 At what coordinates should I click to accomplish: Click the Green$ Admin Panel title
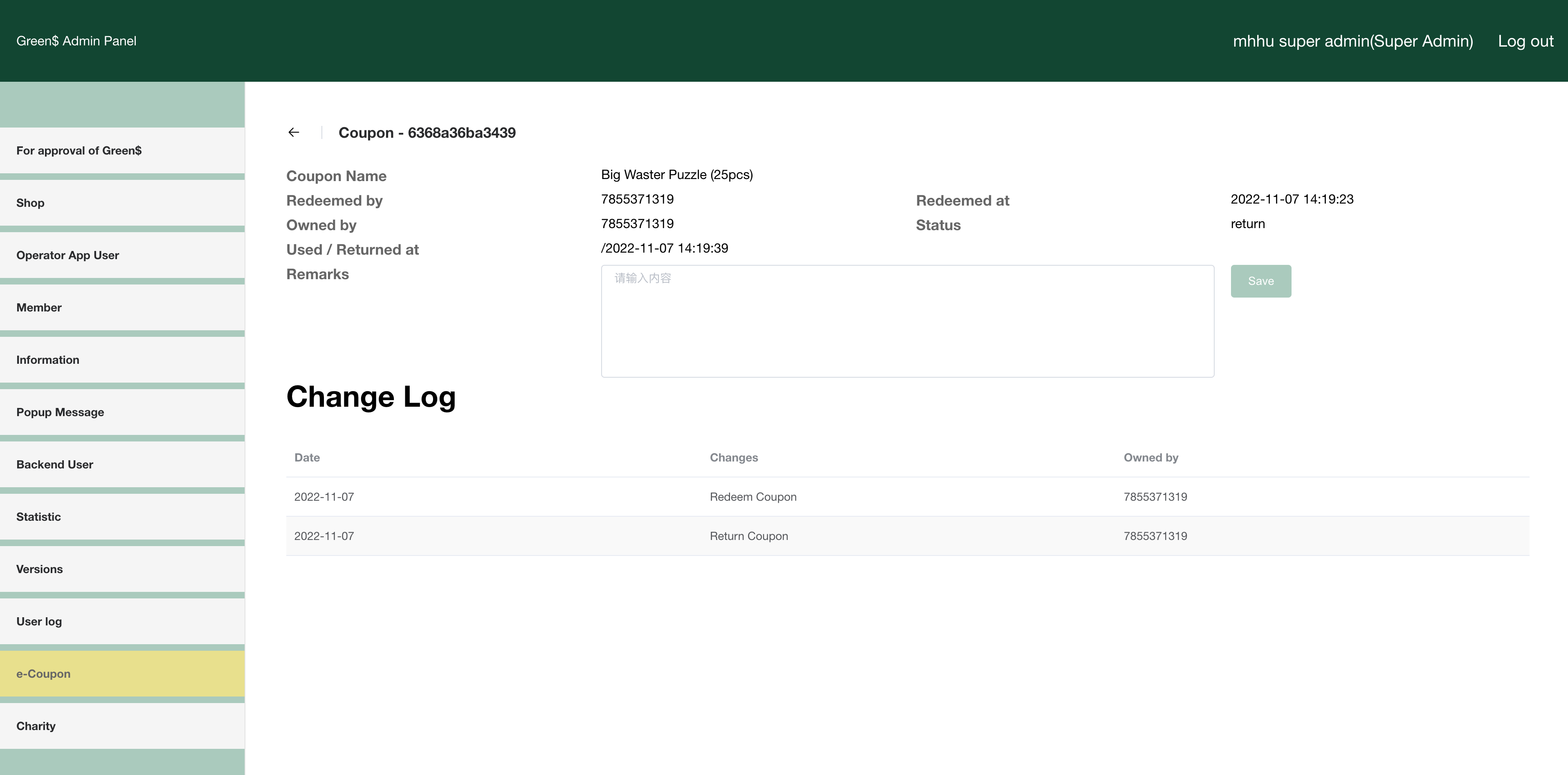[76, 41]
